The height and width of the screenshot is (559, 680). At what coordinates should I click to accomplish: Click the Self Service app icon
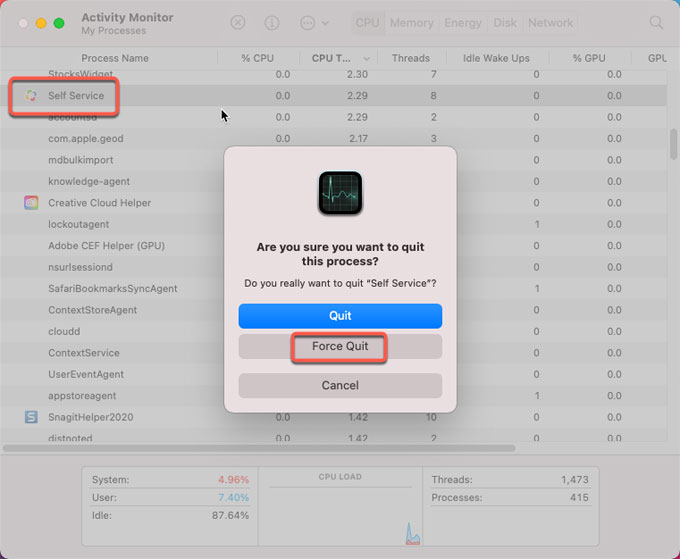(x=31, y=95)
